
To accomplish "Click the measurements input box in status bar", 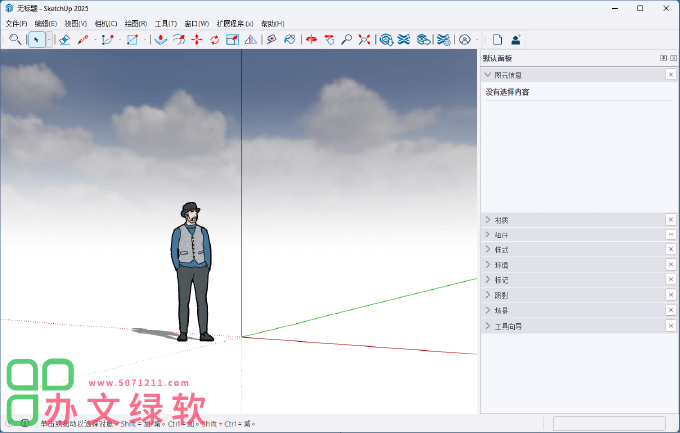I will coord(609,423).
